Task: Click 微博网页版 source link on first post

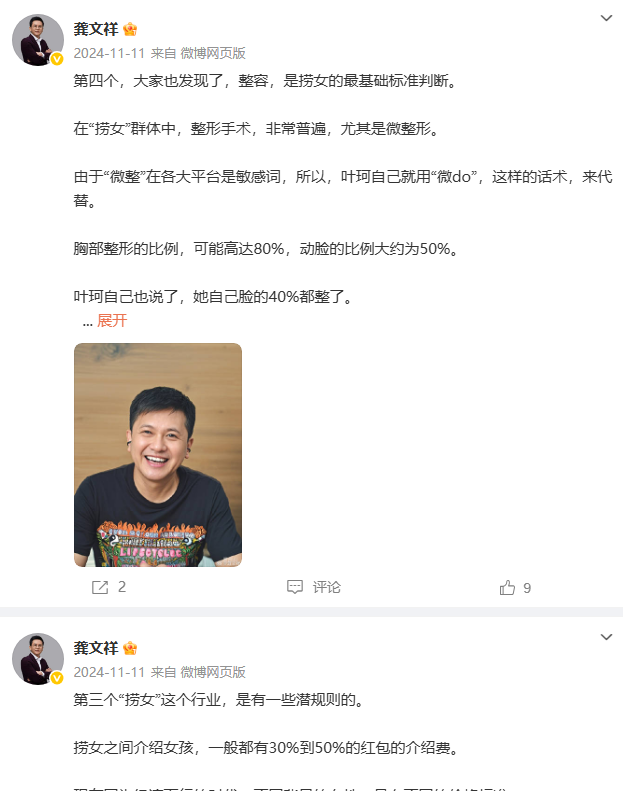Action: (x=213, y=53)
